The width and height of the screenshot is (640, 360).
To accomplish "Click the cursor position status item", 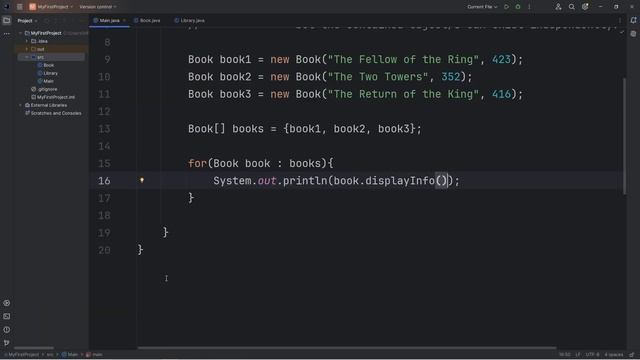I will pos(564,355).
